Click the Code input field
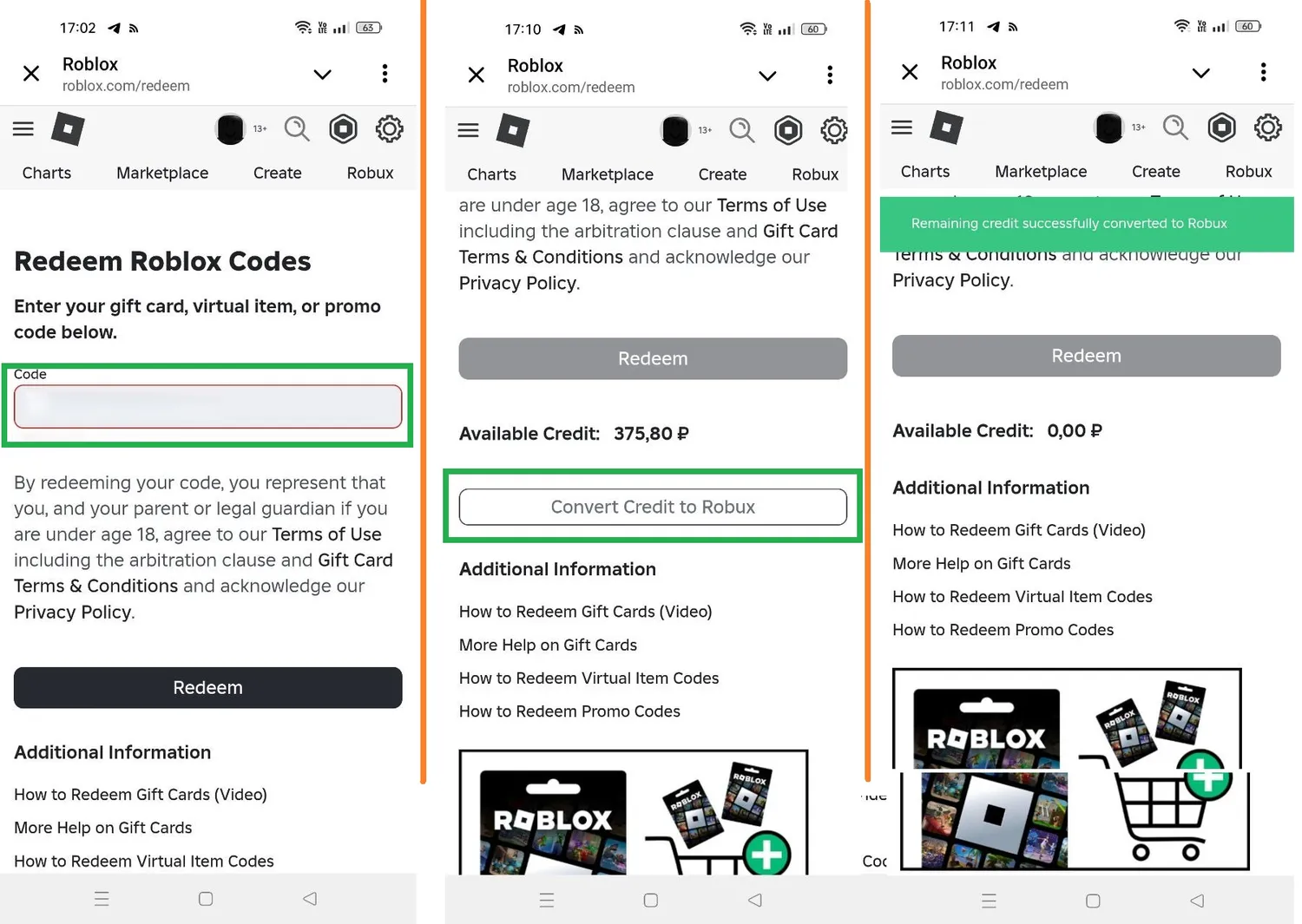This screenshot has width=1302, height=924. click(207, 406)
